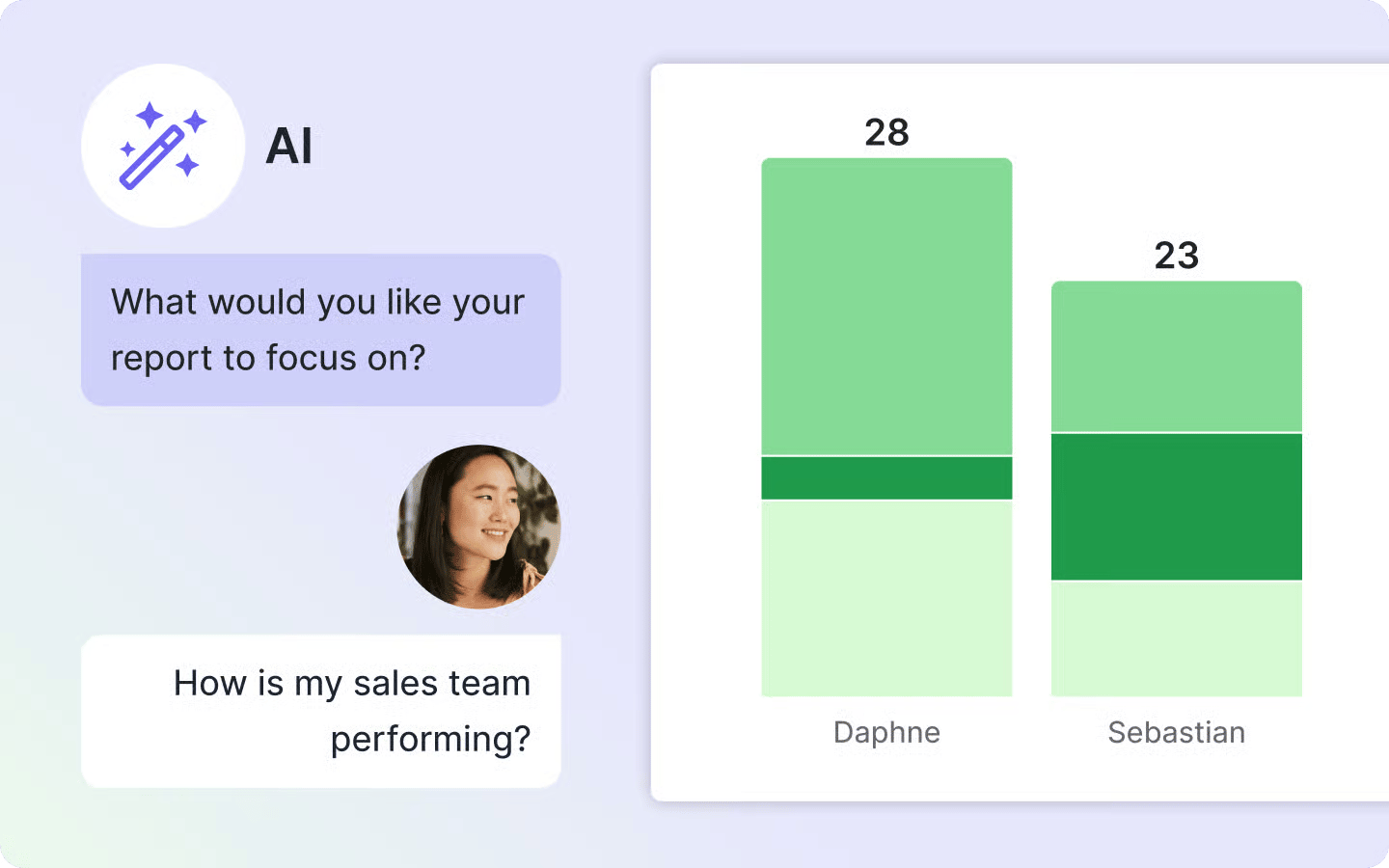Image resolution: width=1389 pixels, height=868 pixels.
Task: Click the "AI" assistant name label
Action: pyautogui.click(x=288, y=147)
